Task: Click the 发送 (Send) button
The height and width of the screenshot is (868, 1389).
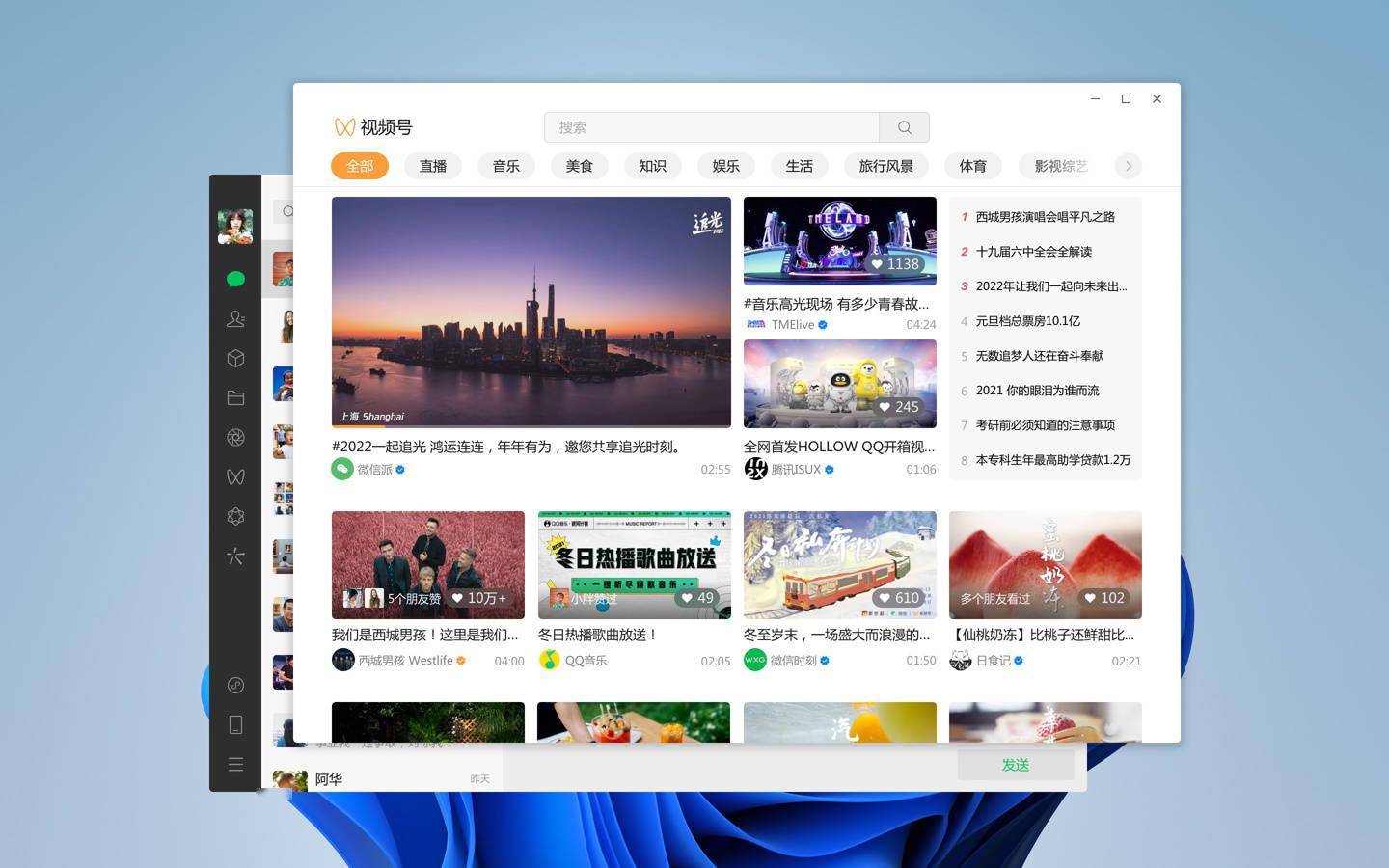Action: [1015, 764]
